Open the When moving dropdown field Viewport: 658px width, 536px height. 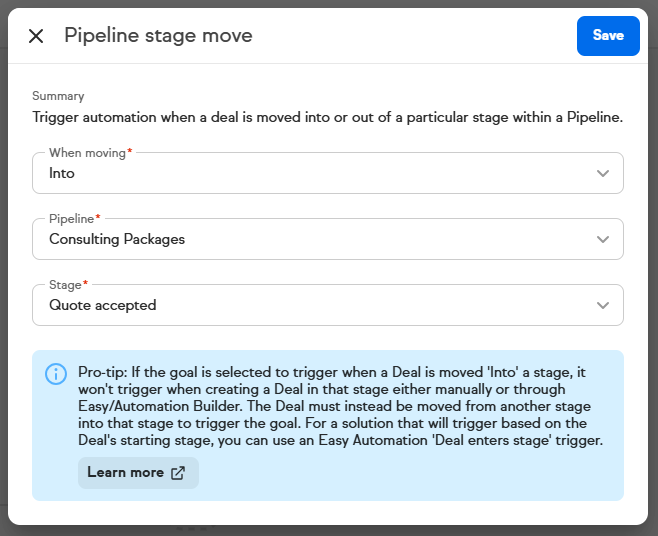tap(327, 173)
